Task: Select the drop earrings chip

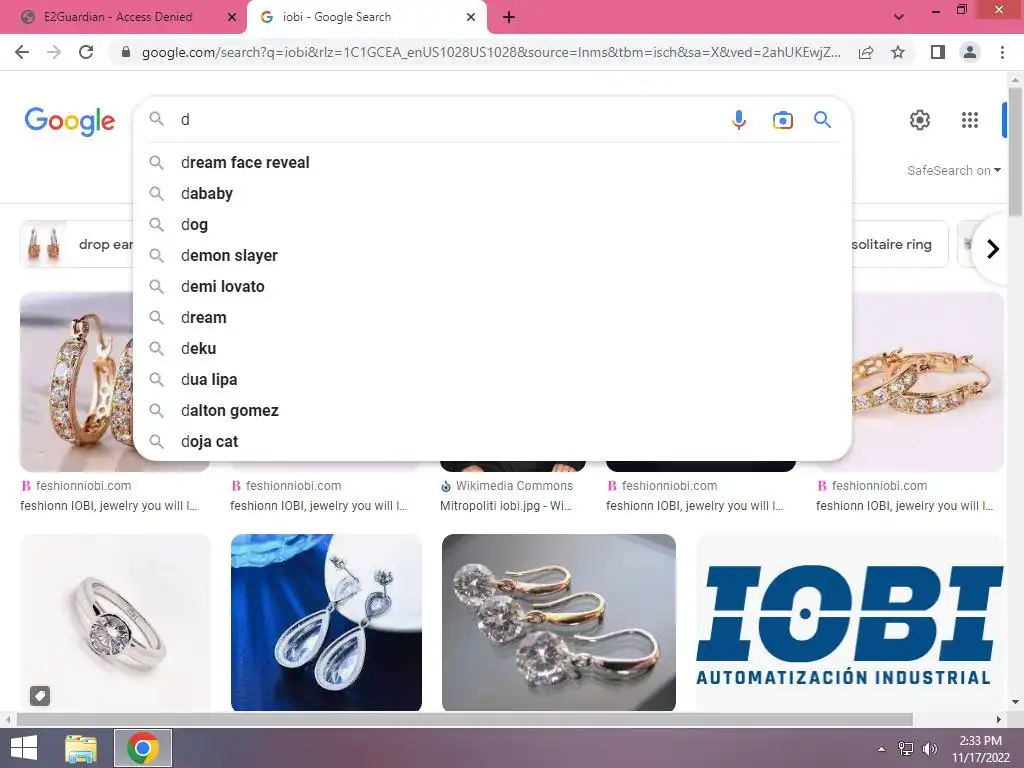Action: [x=77, y=244]
